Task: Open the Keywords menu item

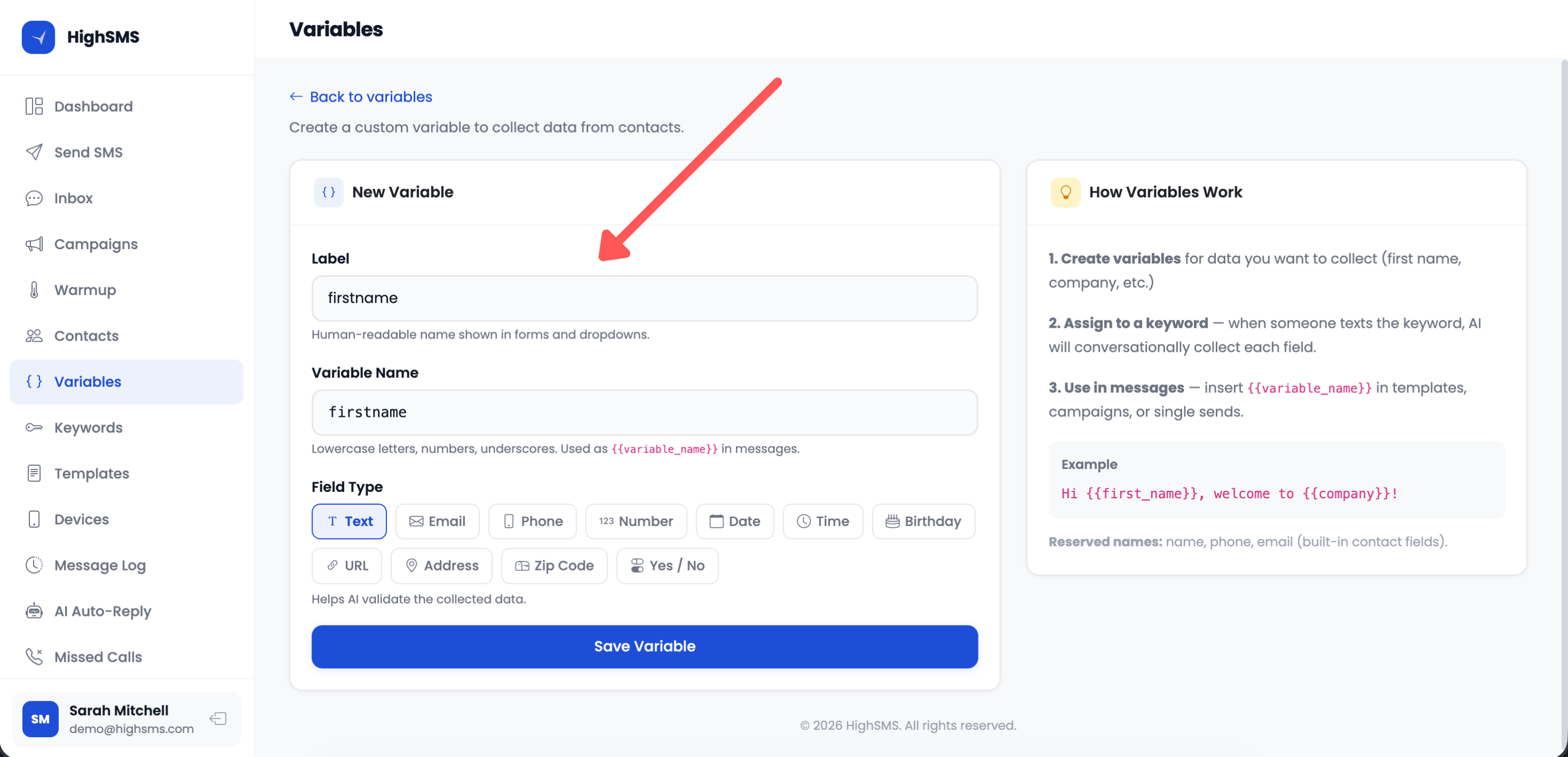Action: (88, 428)
